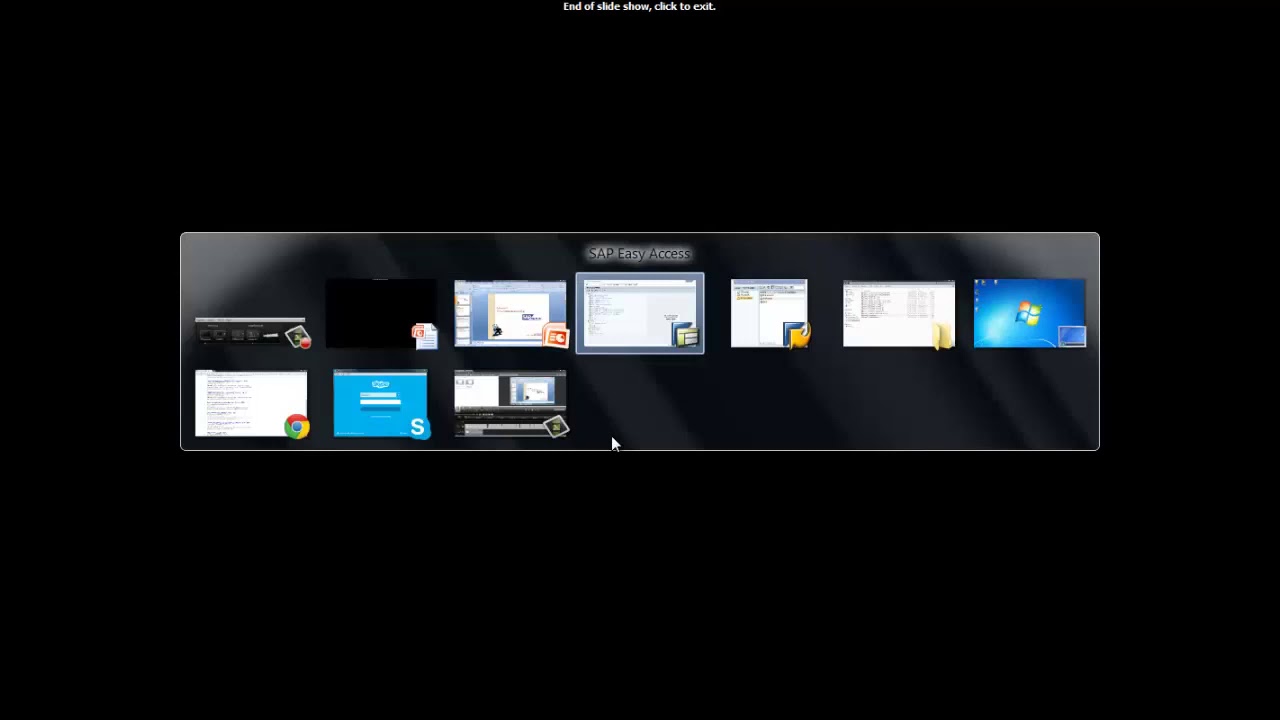The width and height of the screenshot is (1280, 720).
Task: Switch to the Camtasia Recorder window thumbnail
Action: (x=252, y=332)
